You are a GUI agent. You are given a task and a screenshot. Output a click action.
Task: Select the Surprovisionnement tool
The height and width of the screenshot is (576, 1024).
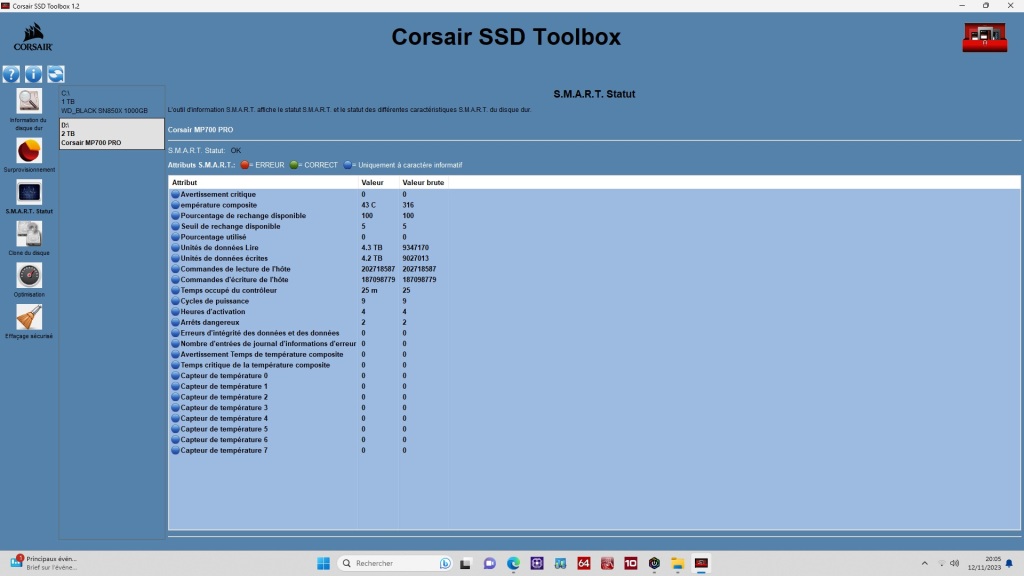point(29,150)
